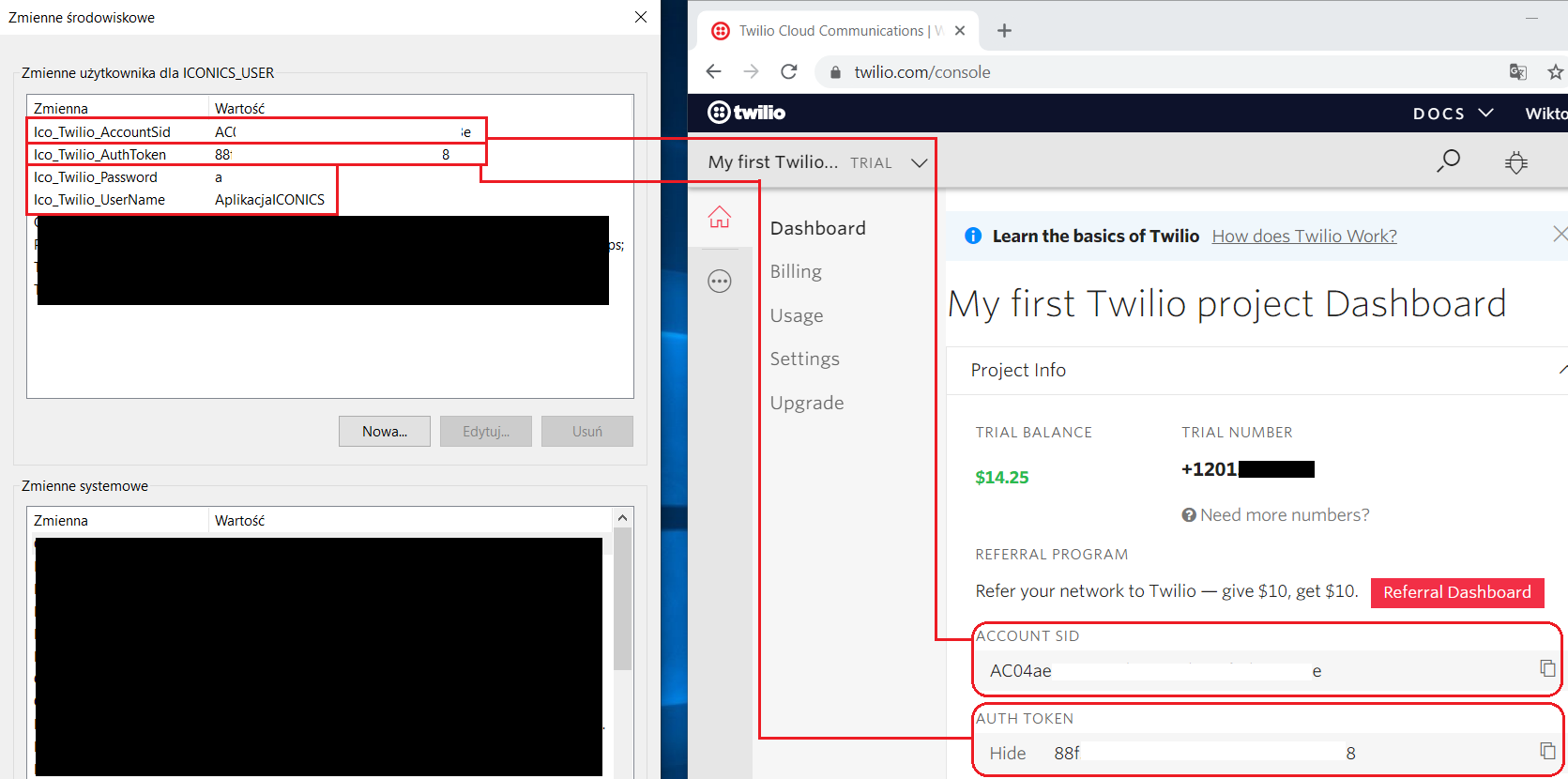Bookmark this page with the star icon

click(x=1555, y=72)
